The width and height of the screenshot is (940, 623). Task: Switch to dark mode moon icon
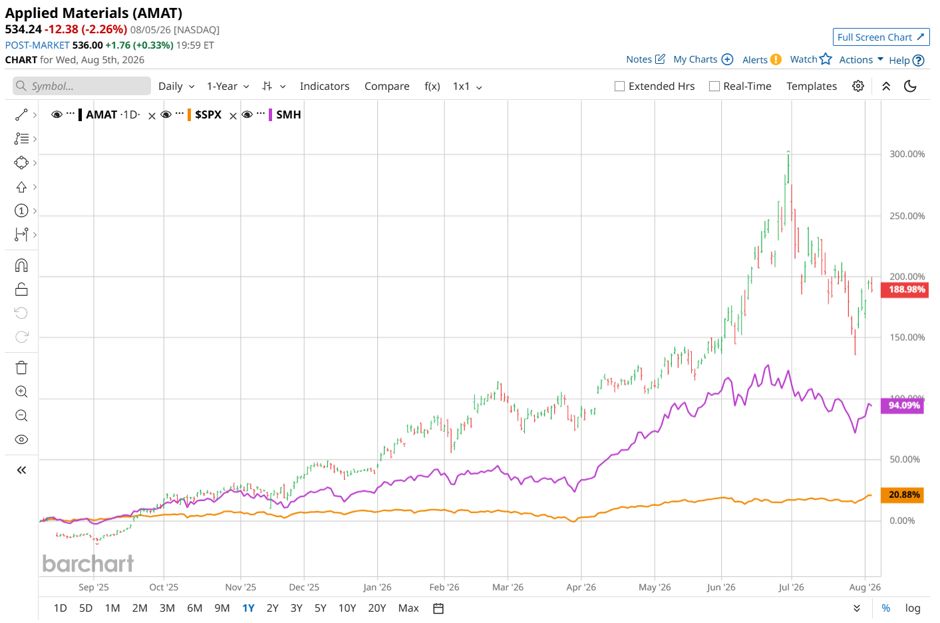[x=910, y=86]
